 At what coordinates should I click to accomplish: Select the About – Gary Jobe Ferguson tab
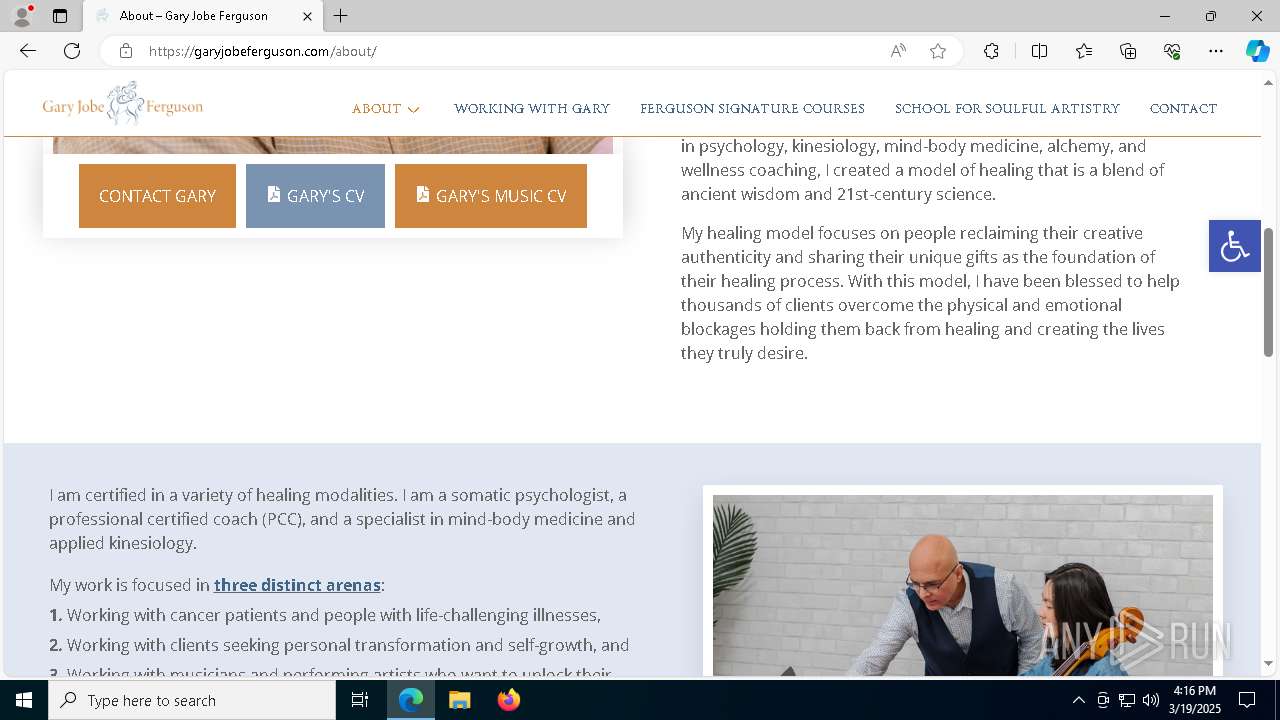(203, 16)
